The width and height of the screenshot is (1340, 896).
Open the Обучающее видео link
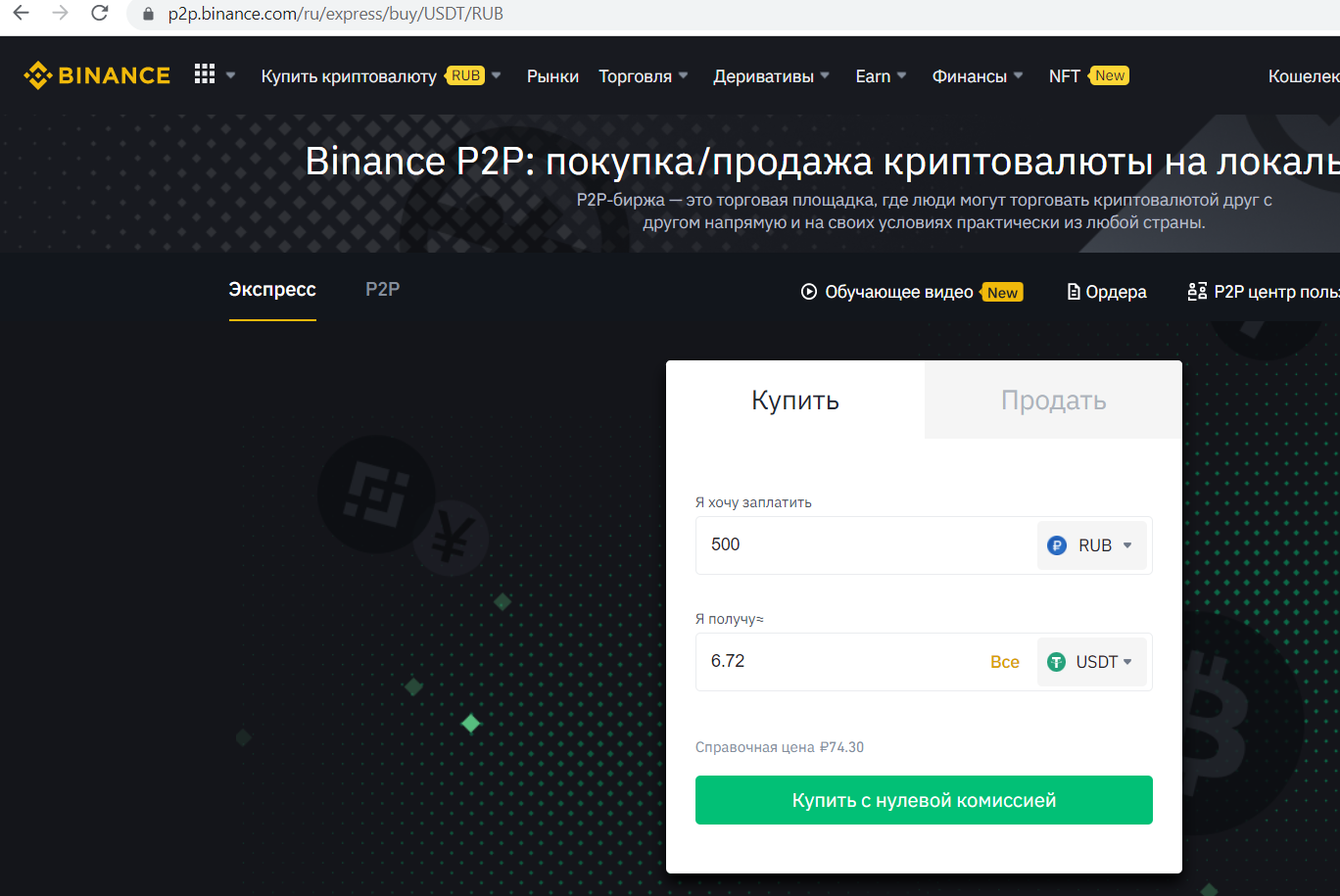pyautogui.click(x=899, y=292)
